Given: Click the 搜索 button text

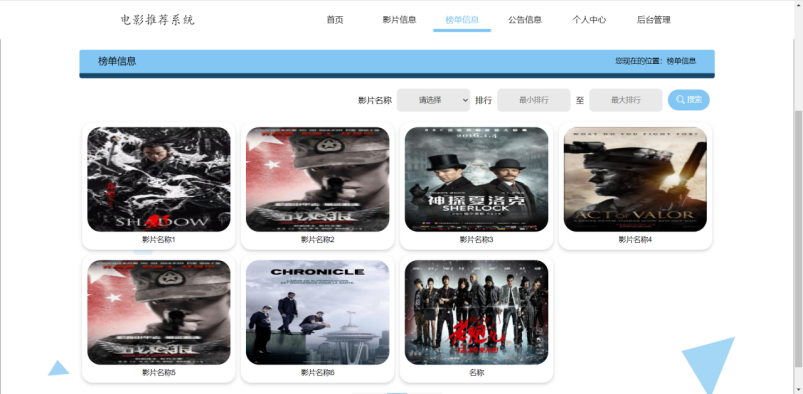Looking at the screenshot, I should pyautogui.click(x=695, y=100).
